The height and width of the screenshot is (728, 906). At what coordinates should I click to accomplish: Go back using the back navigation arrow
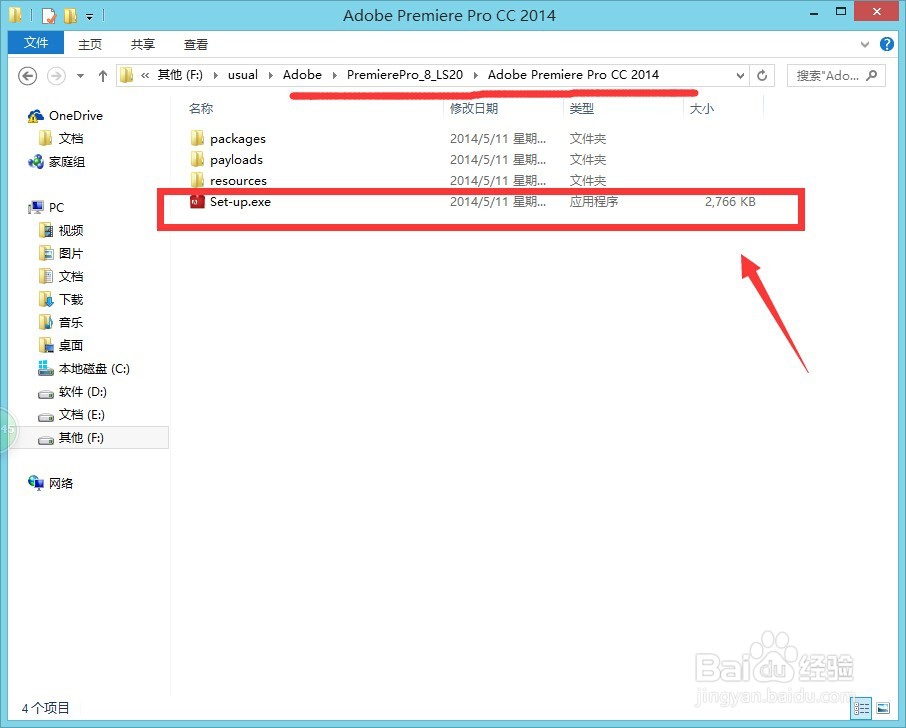pyautogui.click(x=27, y=75)
